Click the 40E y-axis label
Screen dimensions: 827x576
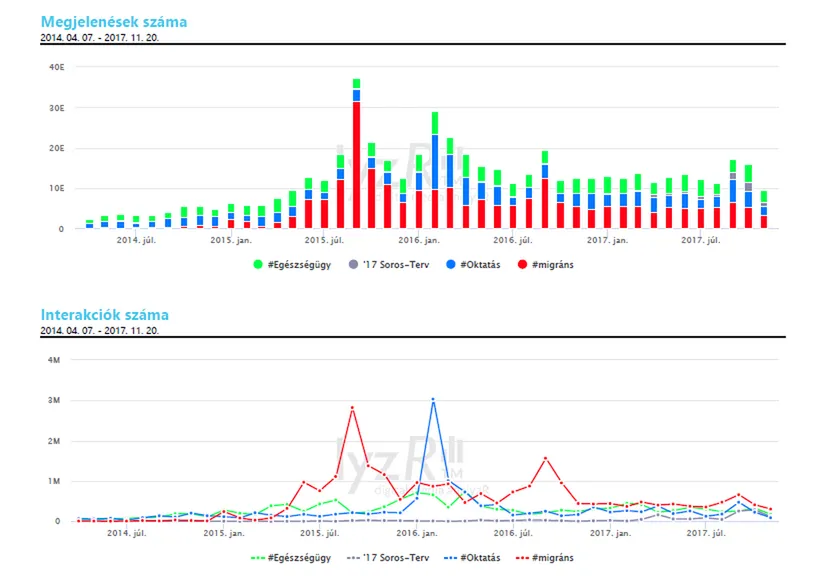tap(56, 67)
